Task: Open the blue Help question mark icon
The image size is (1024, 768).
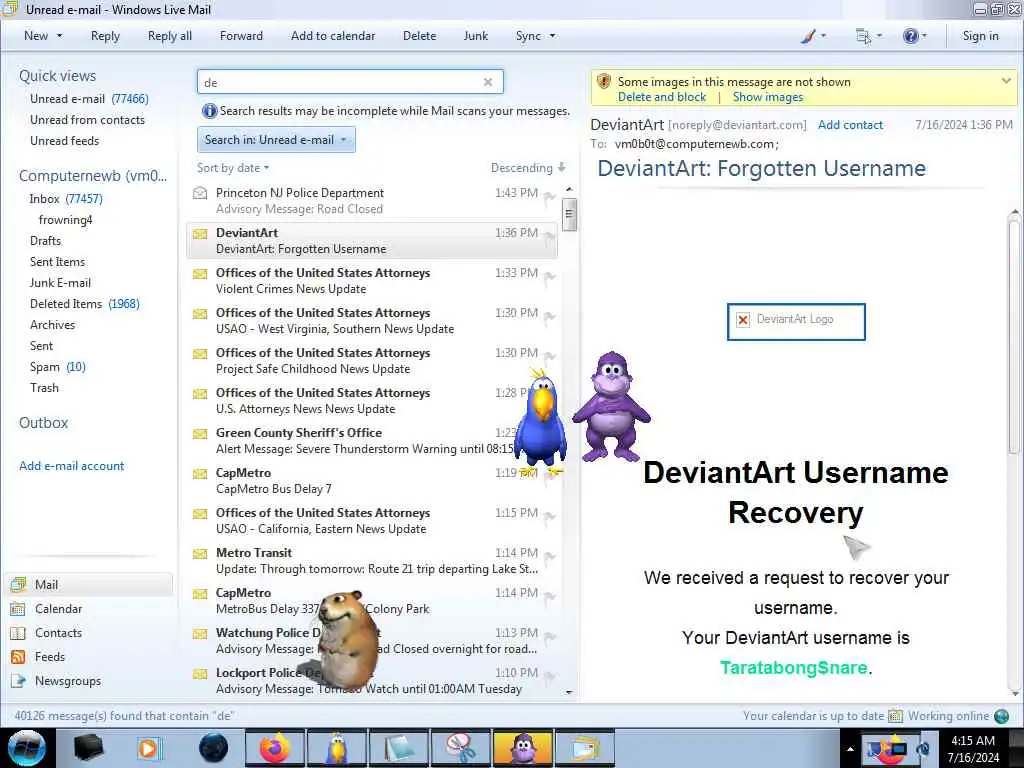Action: (910, 36)
